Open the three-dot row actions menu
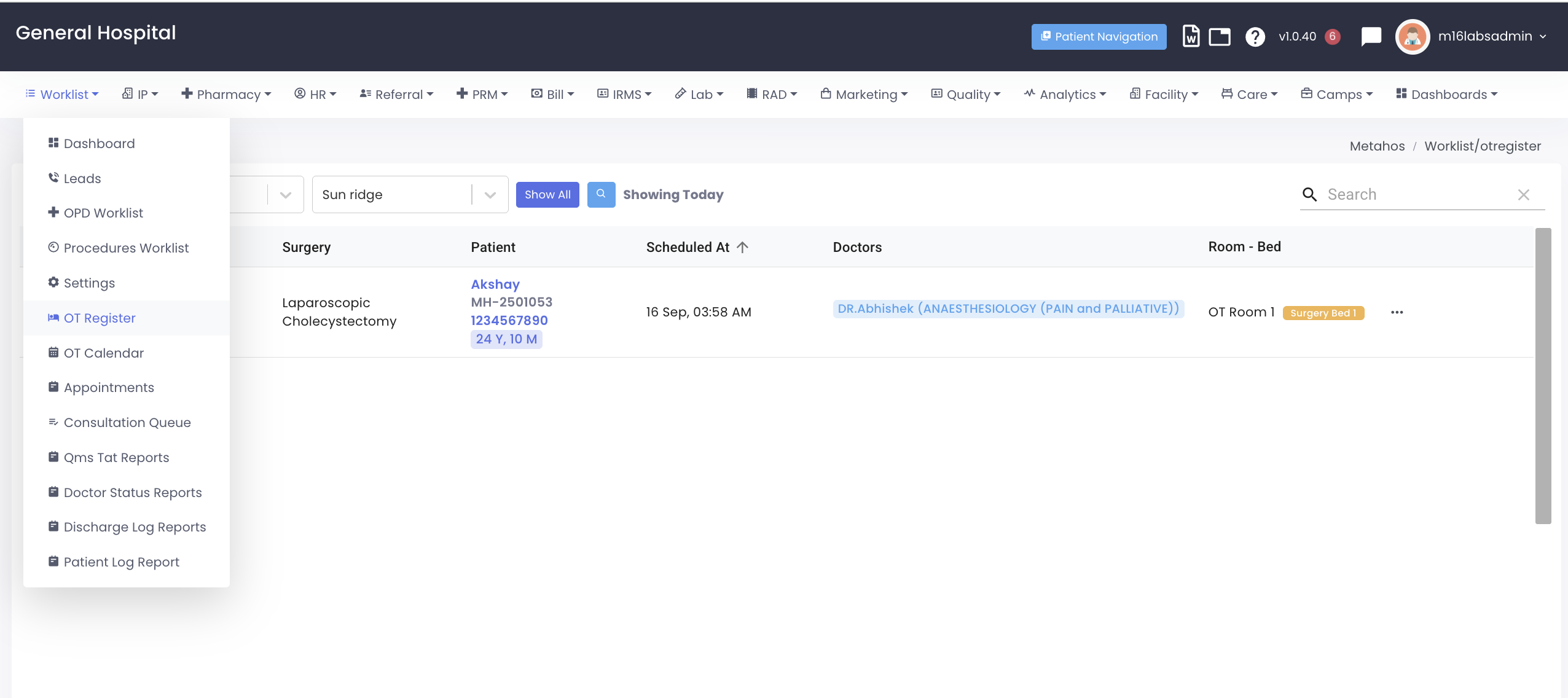 (x=1397, y=312)
